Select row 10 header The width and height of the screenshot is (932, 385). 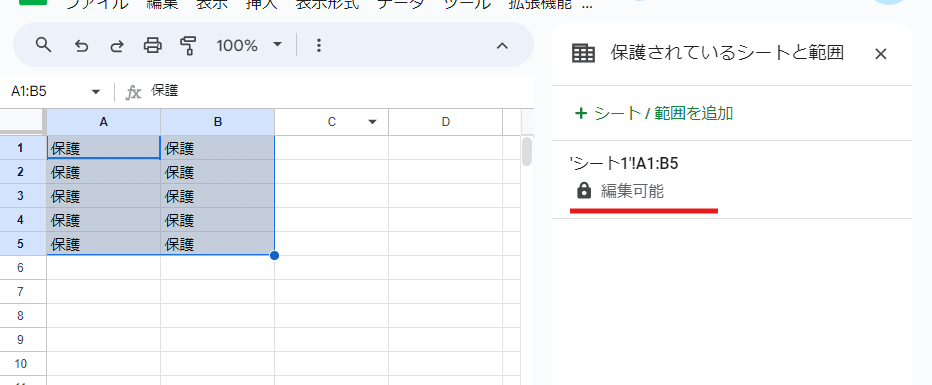[x=20, y=364]
